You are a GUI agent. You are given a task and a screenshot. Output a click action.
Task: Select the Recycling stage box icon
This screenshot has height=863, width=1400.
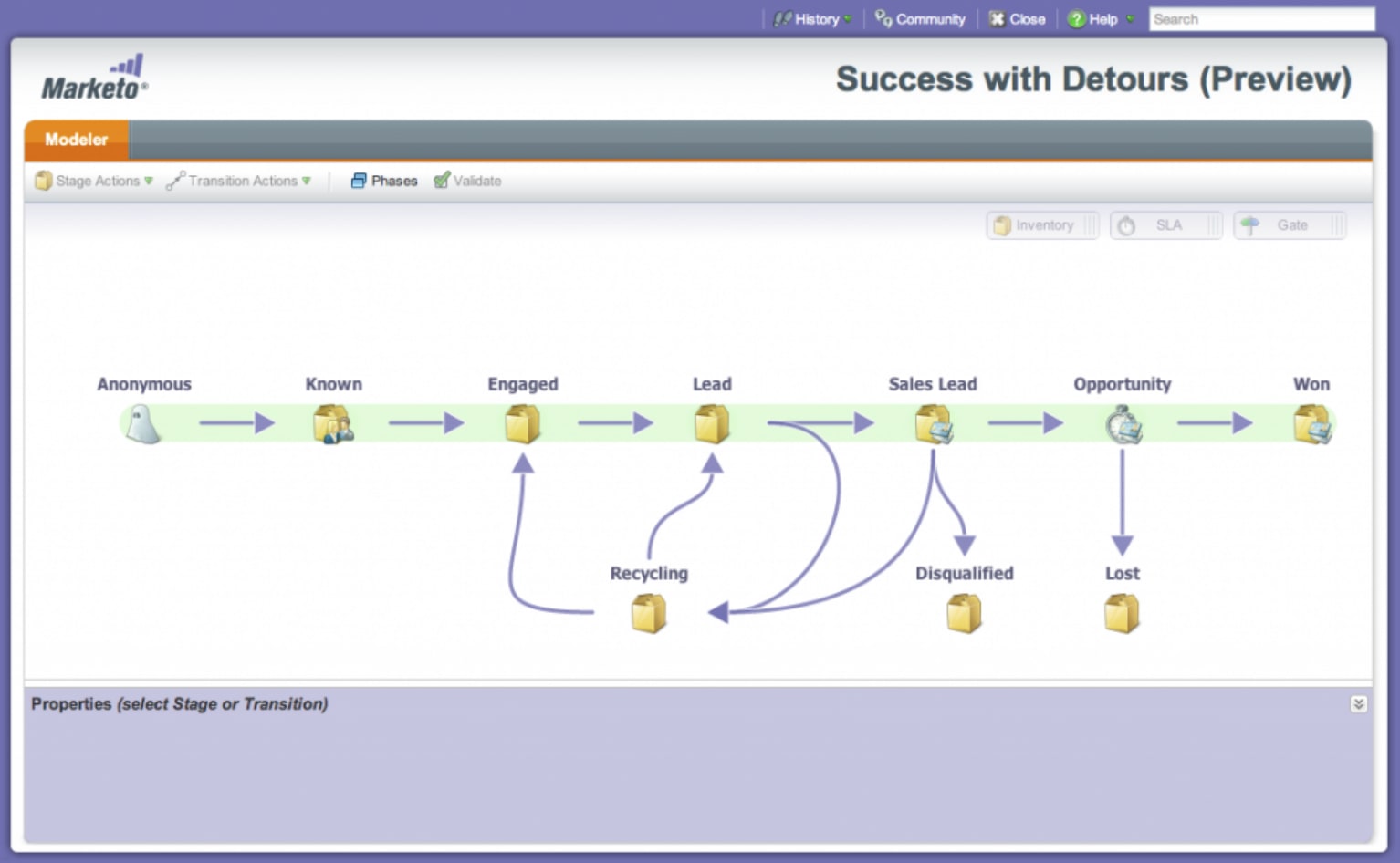(x=649, y=613)
